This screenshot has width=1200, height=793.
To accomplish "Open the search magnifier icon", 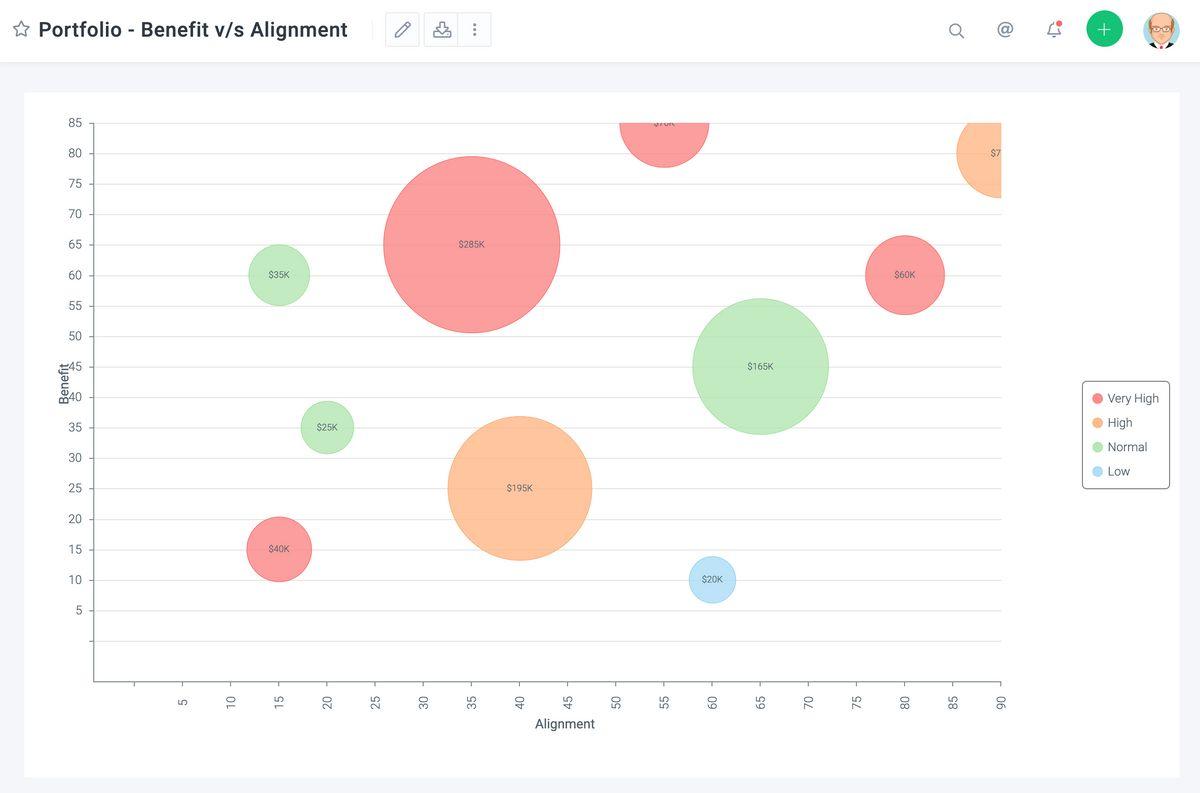I will tap(956, 30).
